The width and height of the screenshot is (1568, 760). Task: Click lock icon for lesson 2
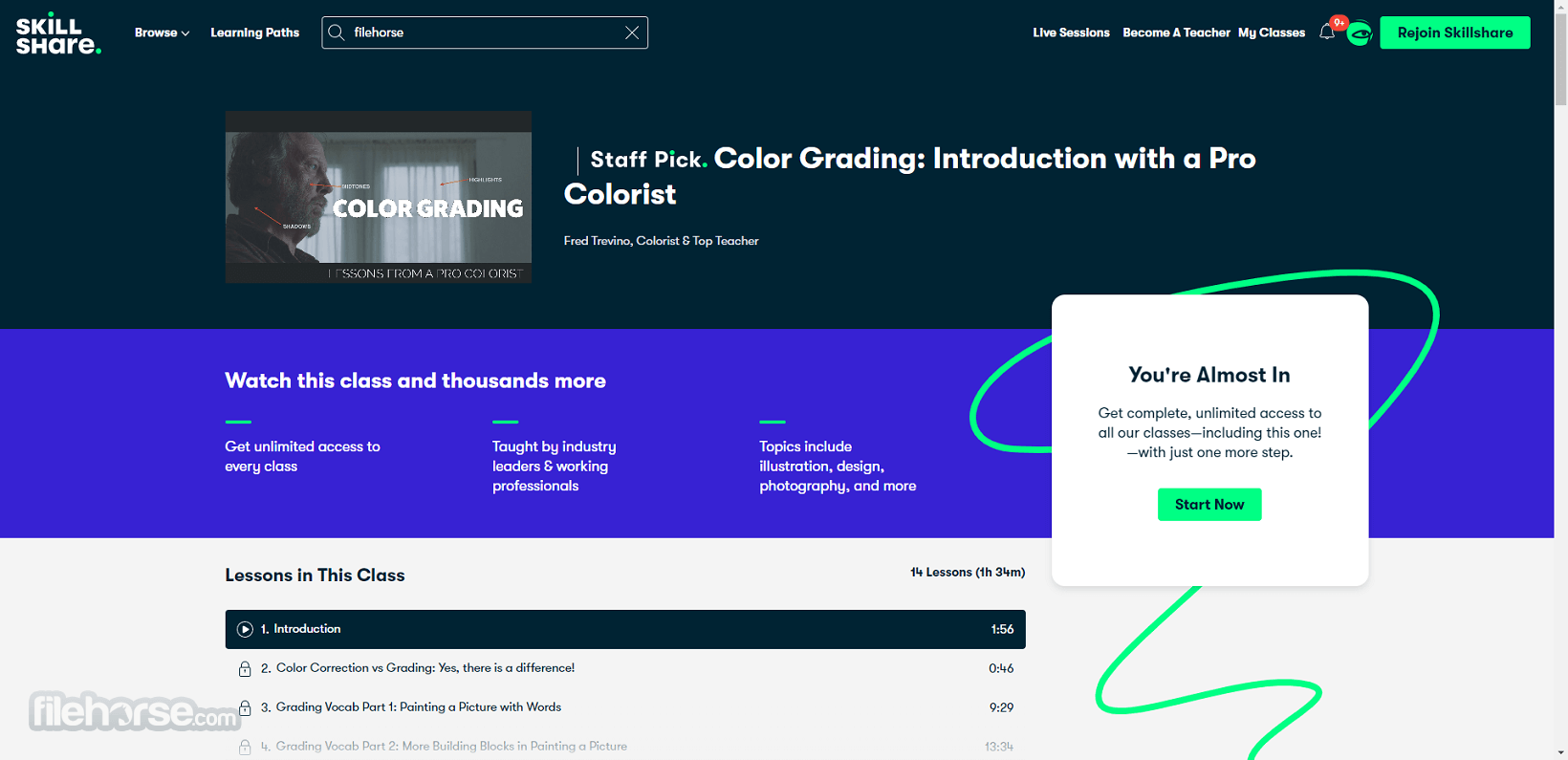click(245, 668)
